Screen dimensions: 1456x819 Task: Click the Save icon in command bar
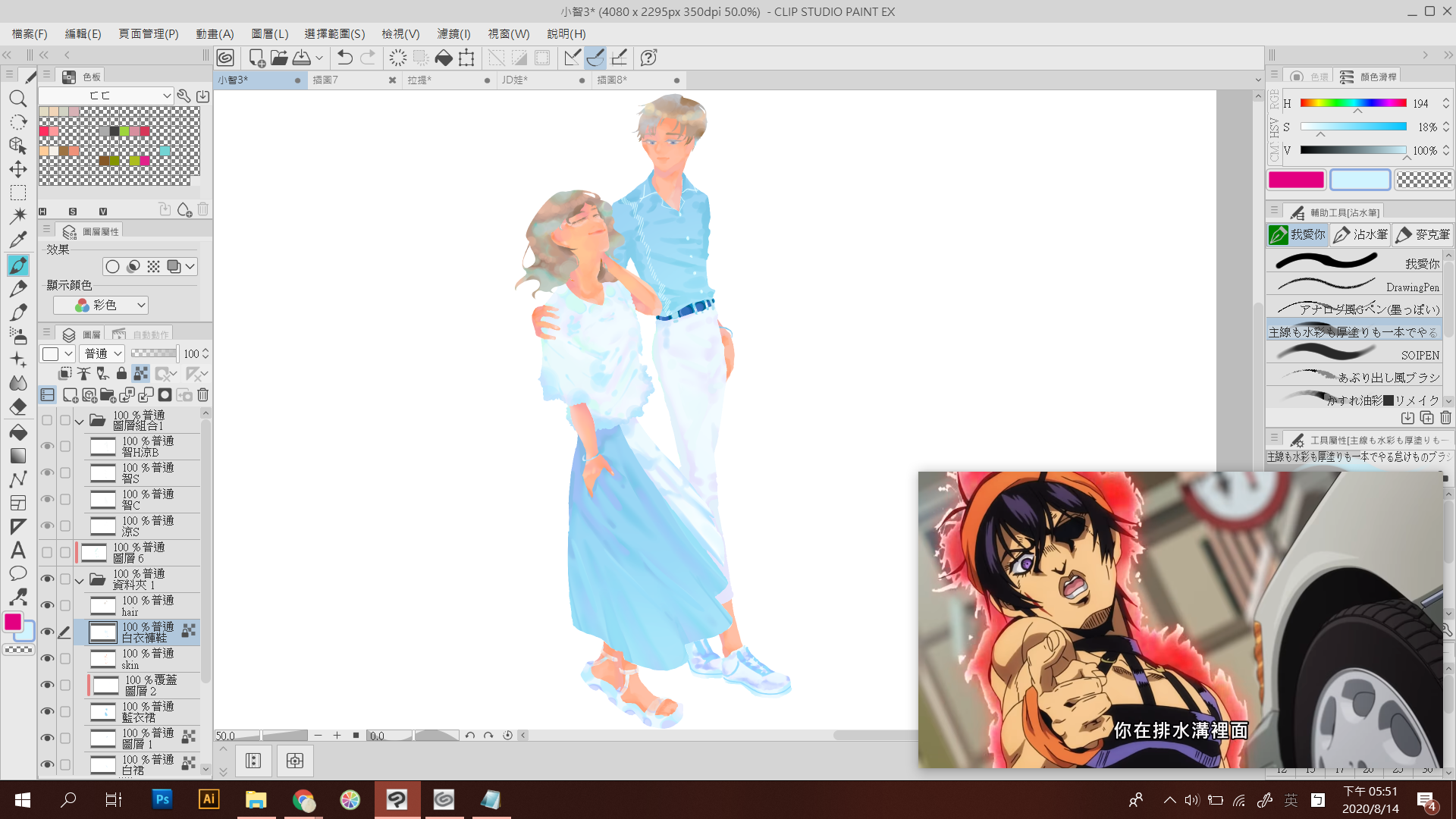point(301,58)
